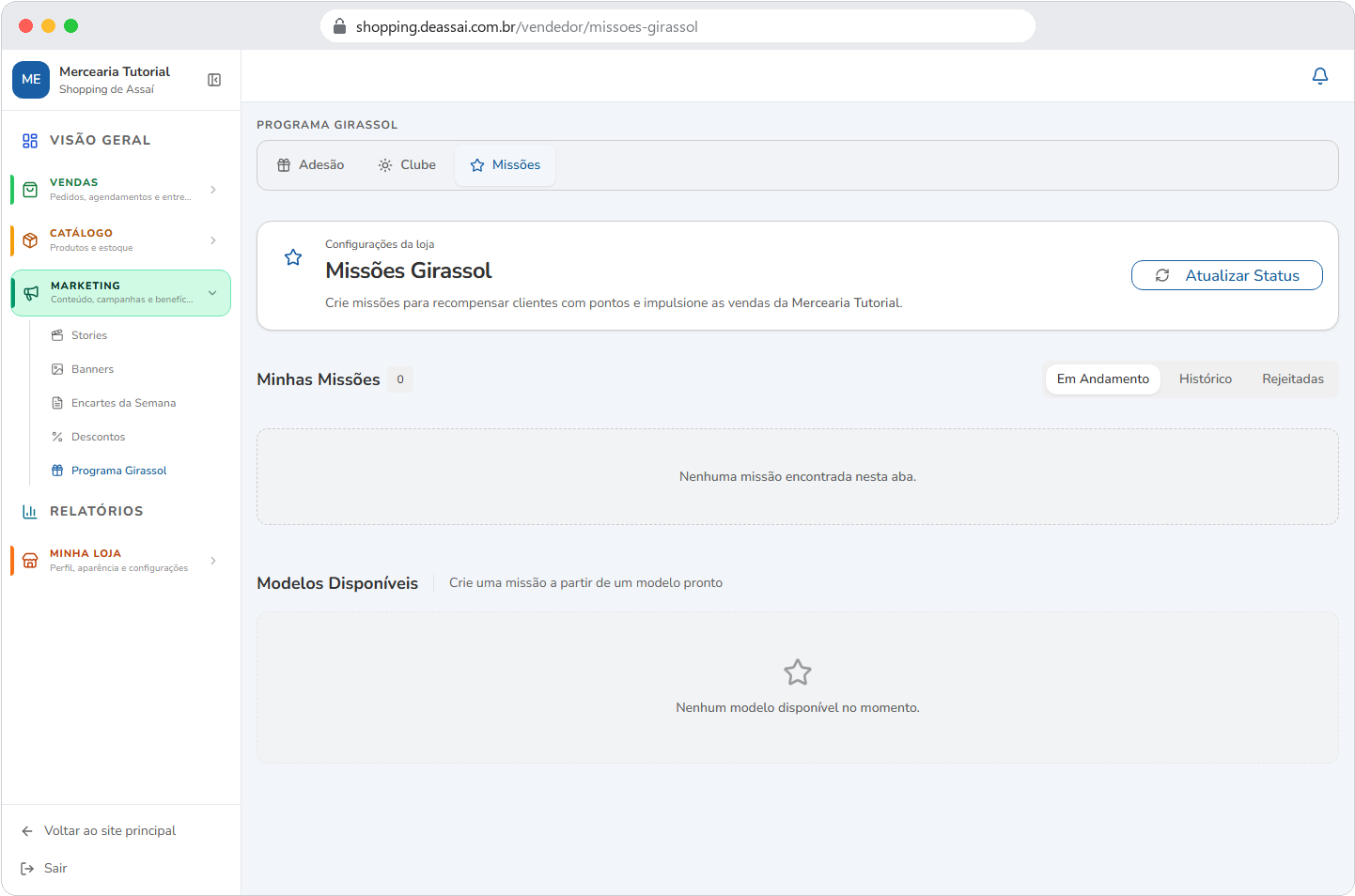The image size is (1355, 896).
Task: Click the Programa Girassol gift icon
Action: 57,471
